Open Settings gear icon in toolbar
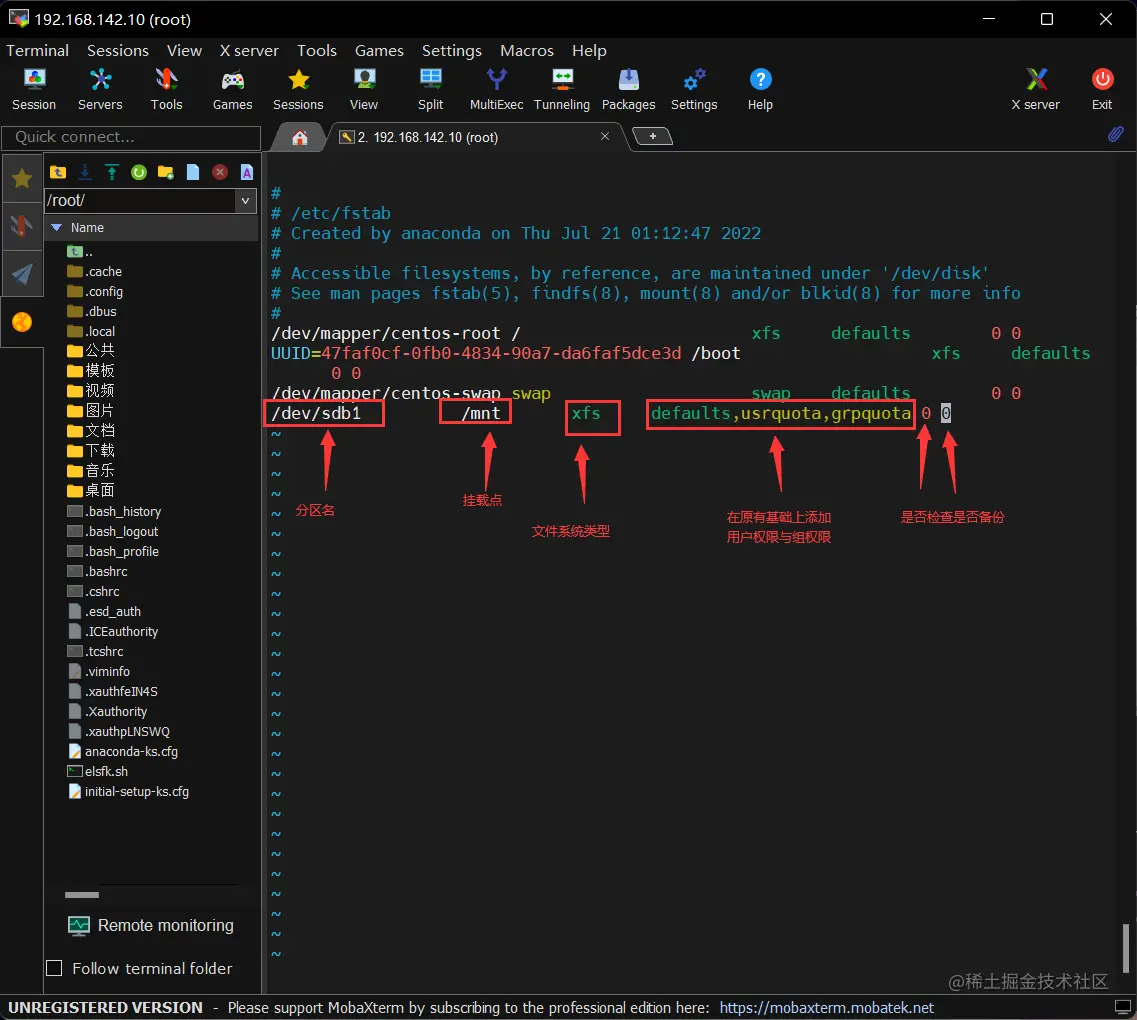The width and height of the screenshot is (1137, 1020). pos(694,89)
